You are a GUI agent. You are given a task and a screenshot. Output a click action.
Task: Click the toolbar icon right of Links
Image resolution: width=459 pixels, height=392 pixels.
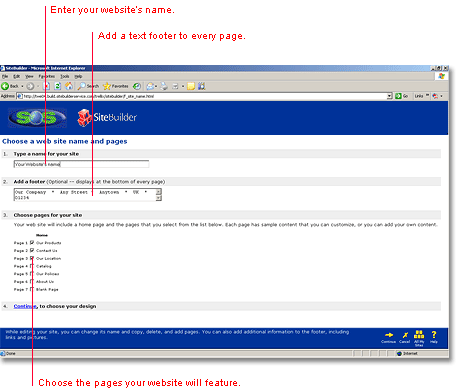435,96
